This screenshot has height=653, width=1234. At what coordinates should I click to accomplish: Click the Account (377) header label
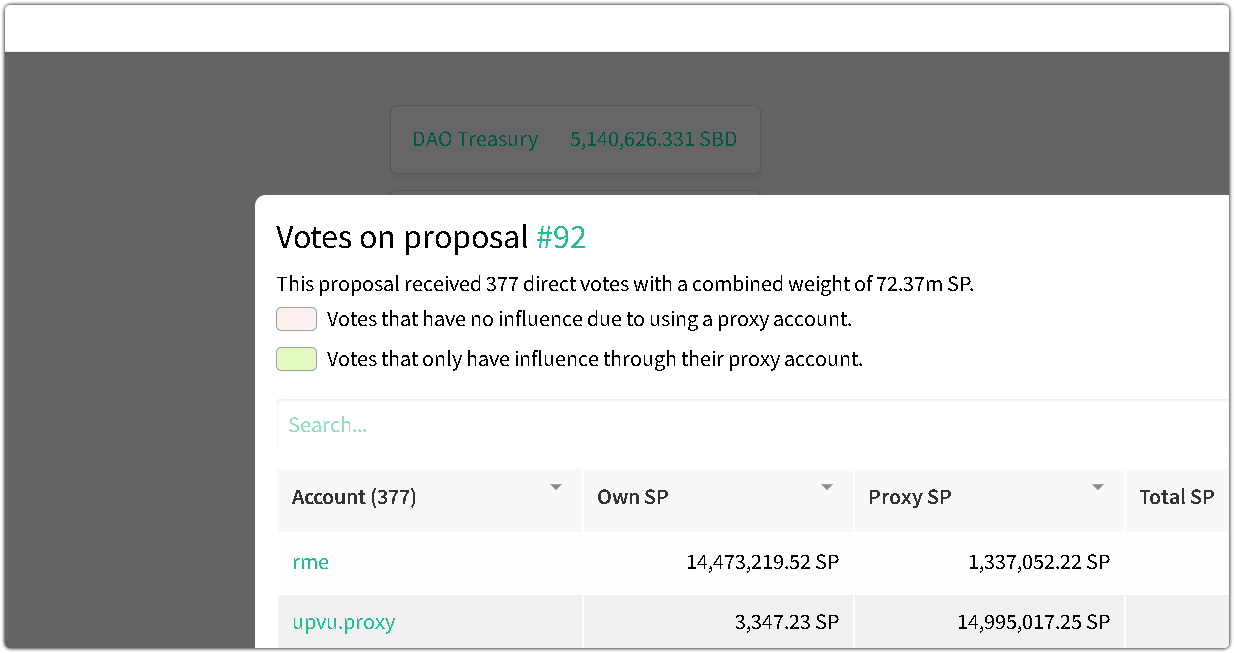click(354, 497)
